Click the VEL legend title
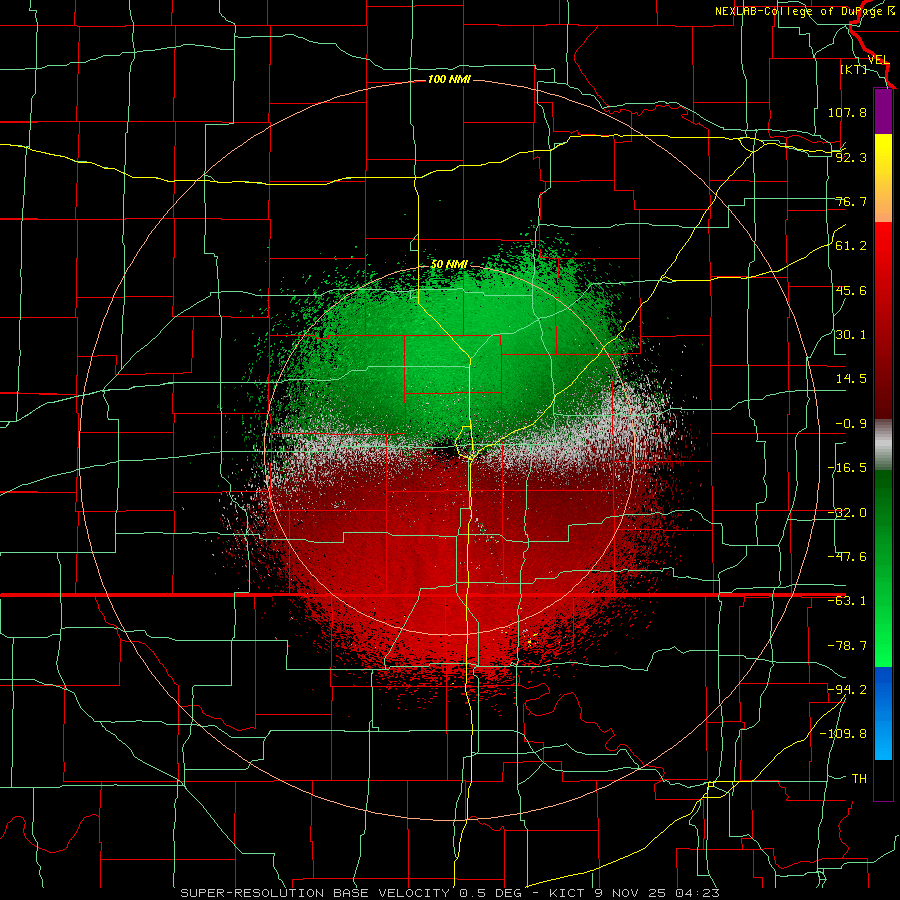 coord(878,60)
